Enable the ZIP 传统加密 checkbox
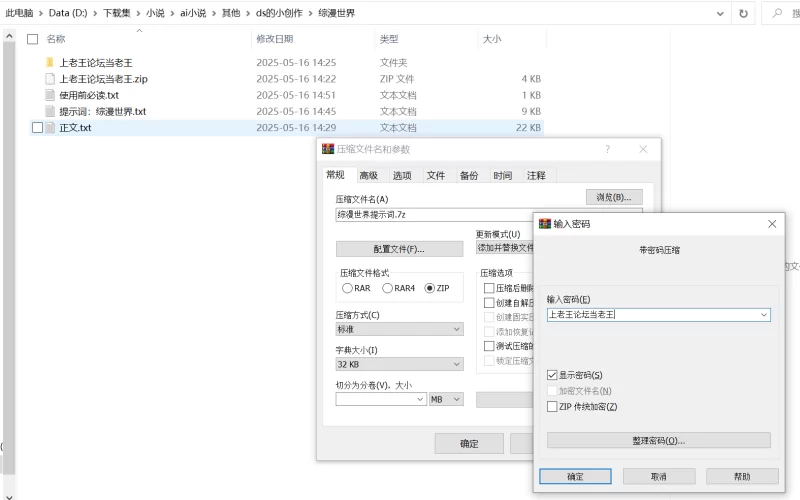800x500 pixels. tap(552, 407)
